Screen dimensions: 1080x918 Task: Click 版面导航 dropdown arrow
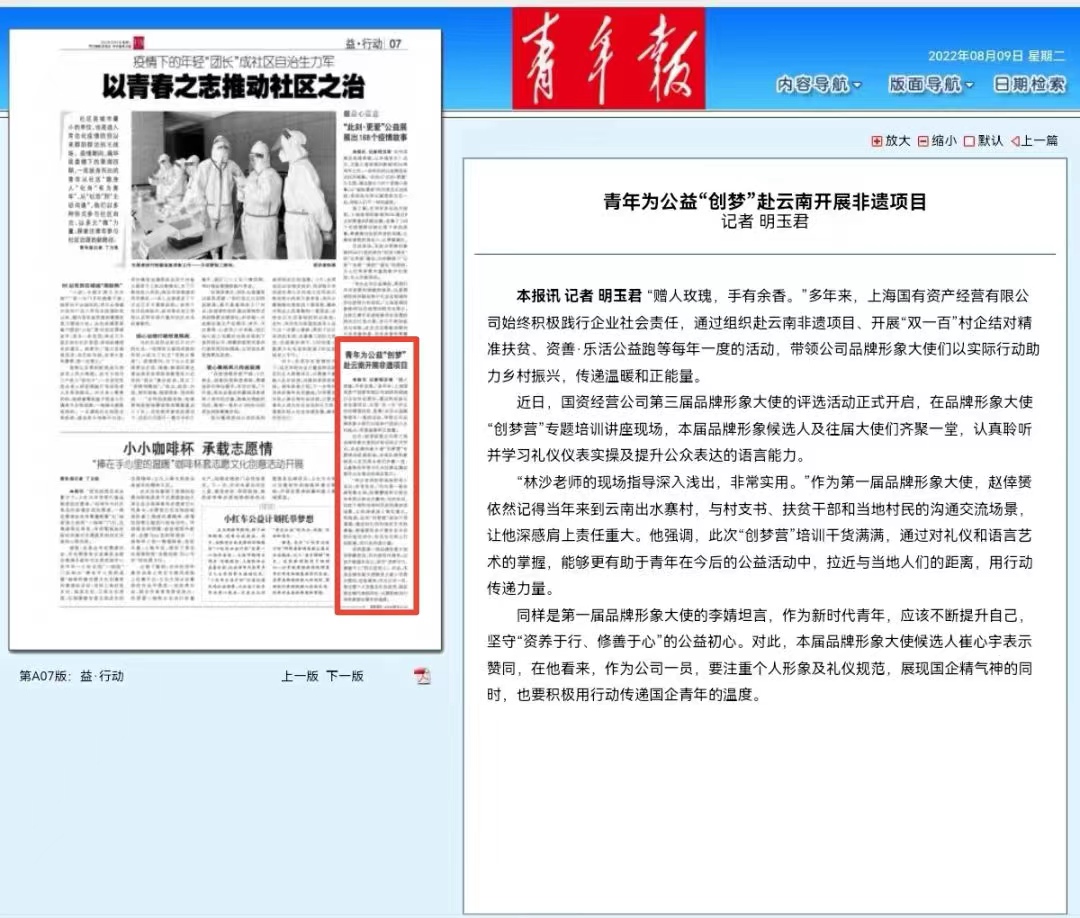tap(970, 85)
